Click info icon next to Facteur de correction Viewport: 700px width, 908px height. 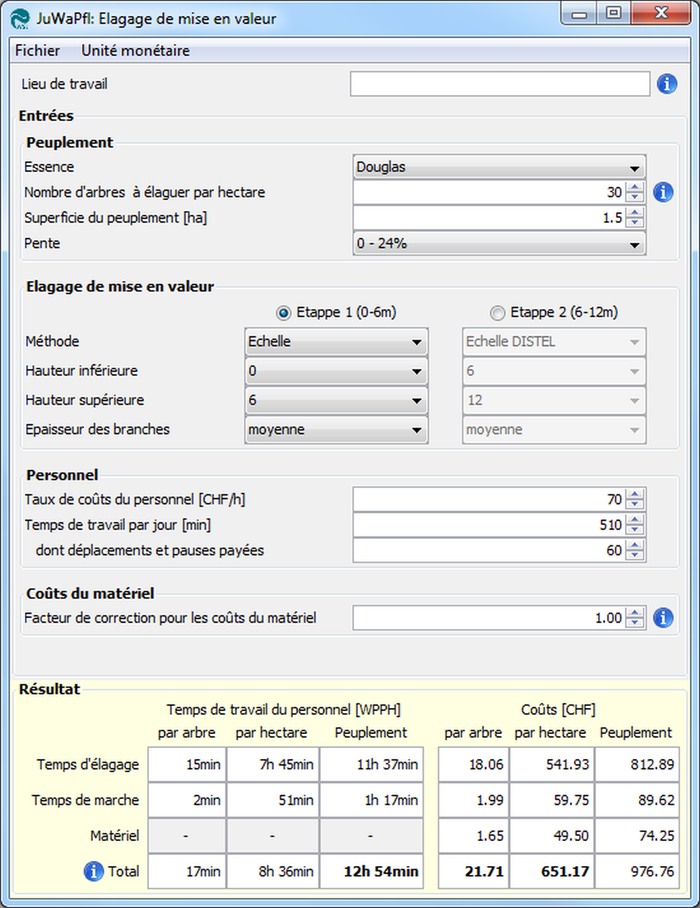pos(662,618)
